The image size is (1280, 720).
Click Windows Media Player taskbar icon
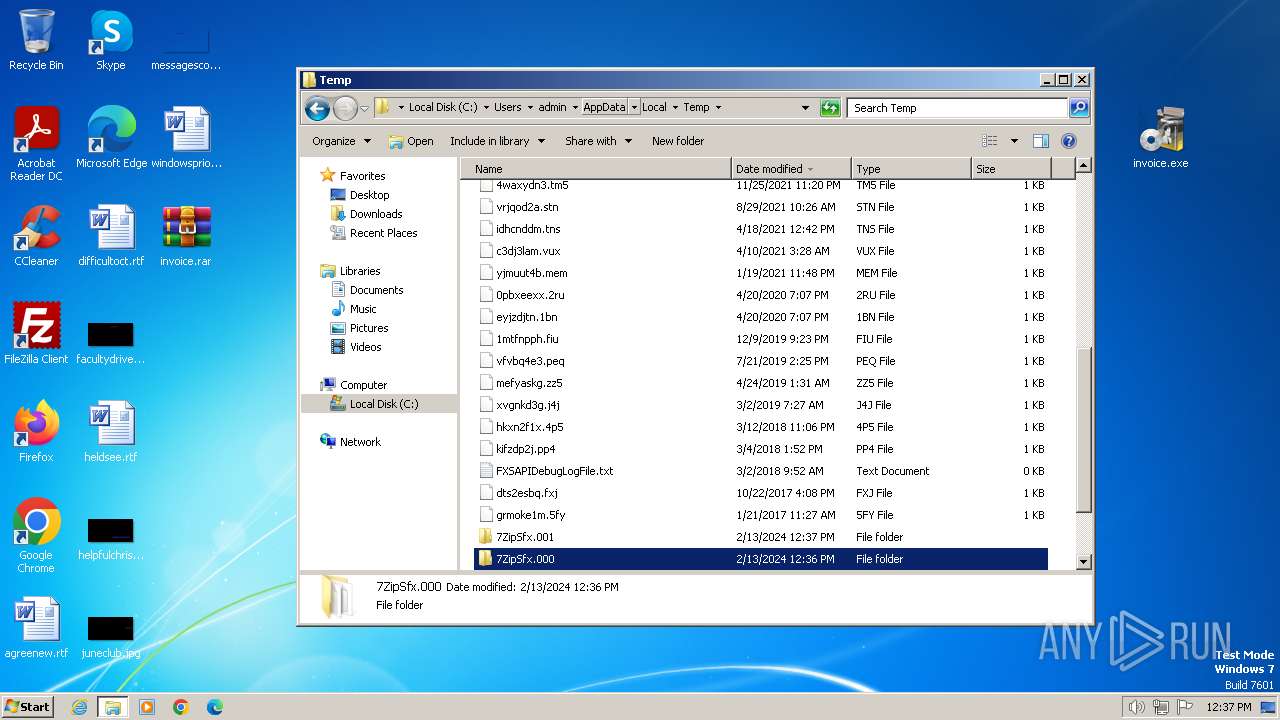click(x=147, y=707)
